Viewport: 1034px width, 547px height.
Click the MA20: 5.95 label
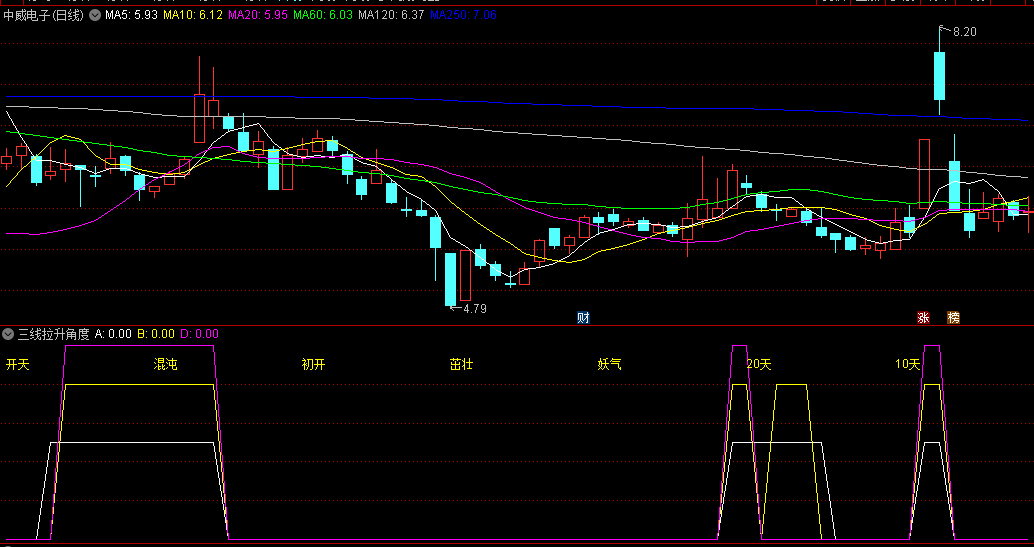coord(258,15)
